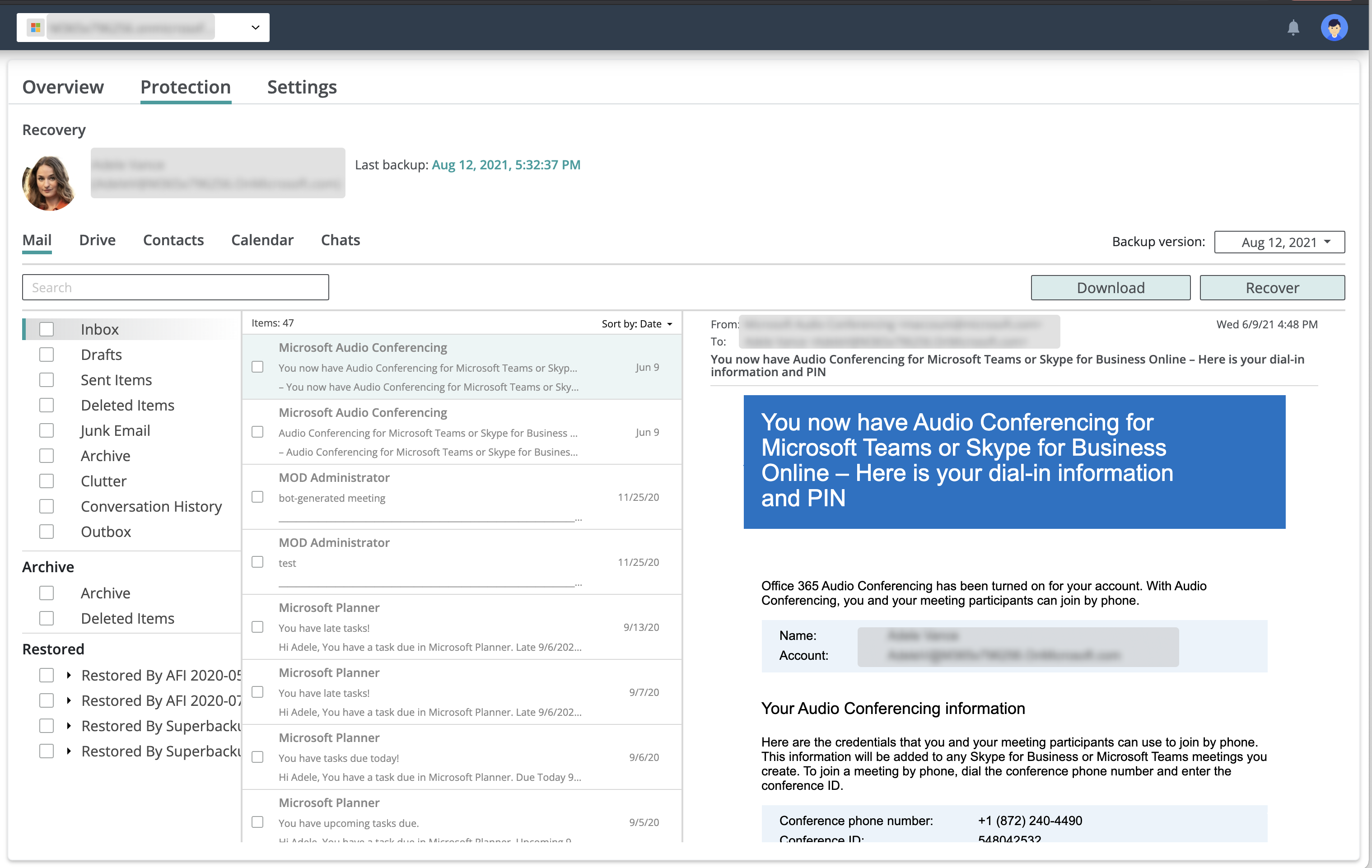Click the Recover button
The width and height of the screenshot is (1372, 868).
pyautogui.click(x=1272, y=288)
